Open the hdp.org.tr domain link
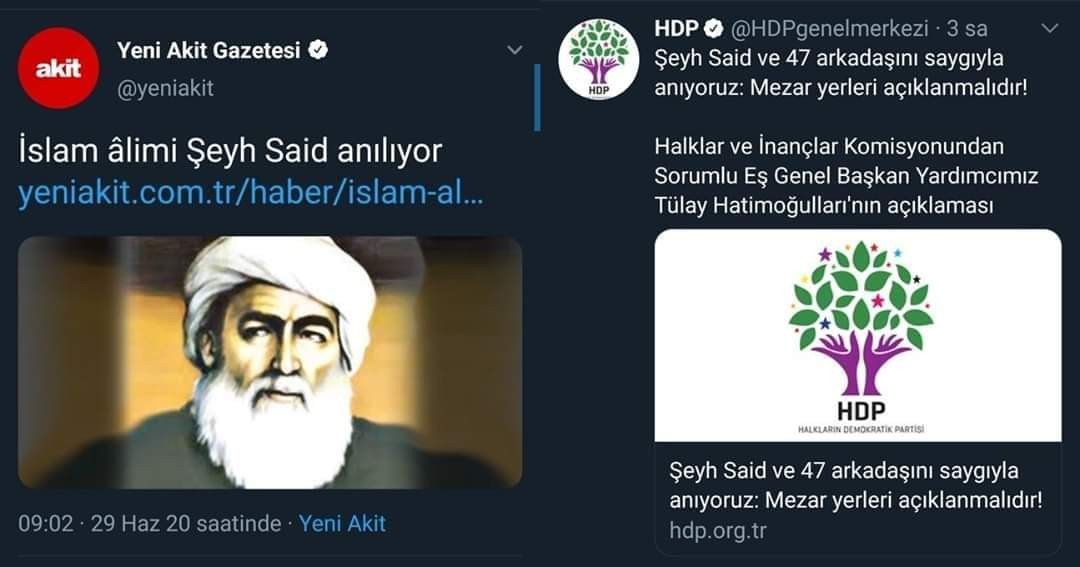Viewport: 1080px width, 567px height. click(x=718, y=531)
